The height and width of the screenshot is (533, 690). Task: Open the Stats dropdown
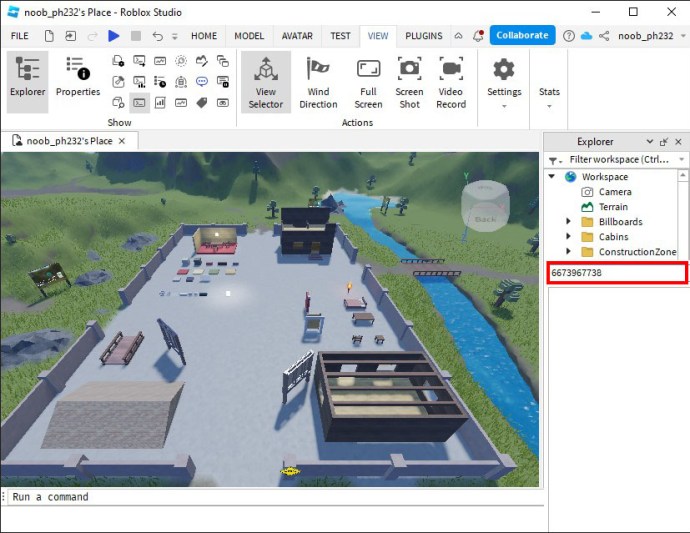(x=549, y=96)
